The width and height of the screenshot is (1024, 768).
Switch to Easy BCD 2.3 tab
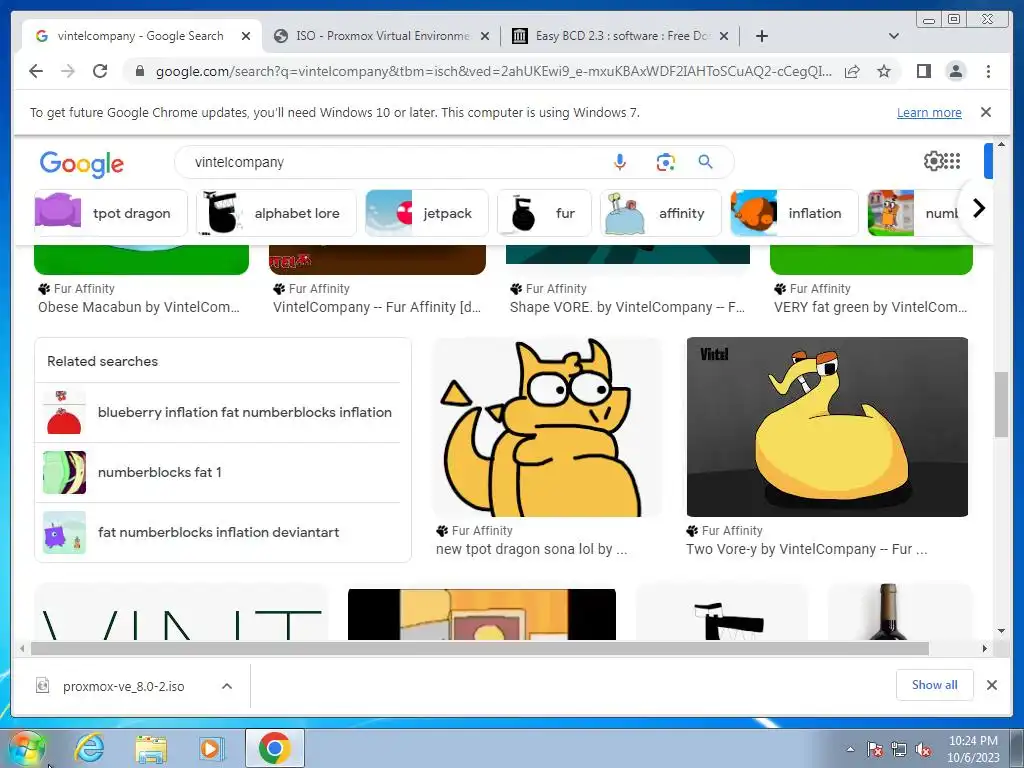(622, 36)
